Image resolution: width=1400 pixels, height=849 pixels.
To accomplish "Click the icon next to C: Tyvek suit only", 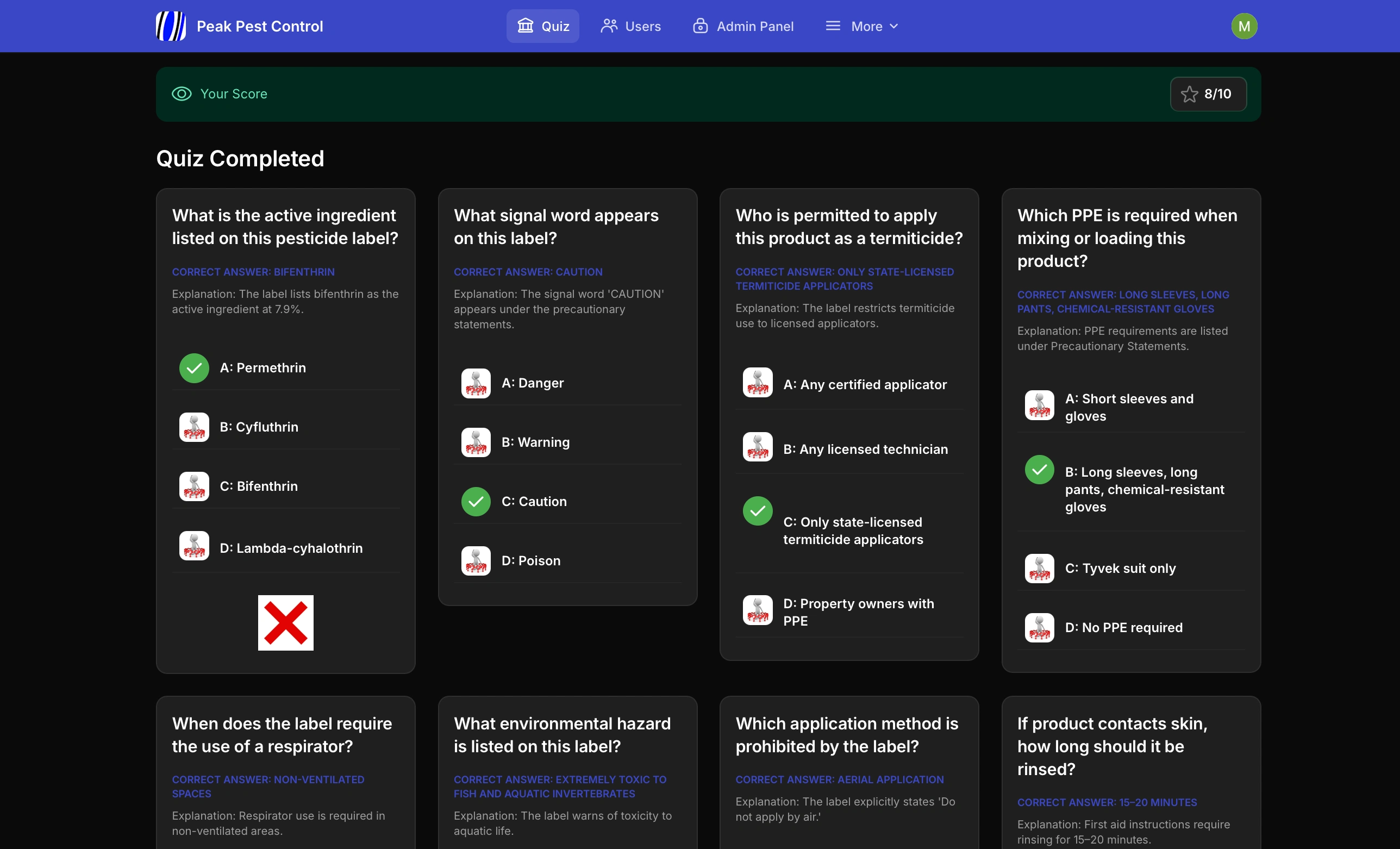I will coord(1039,569).
